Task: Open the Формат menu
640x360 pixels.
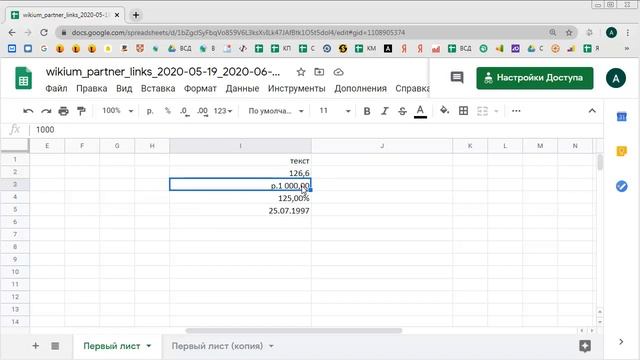Action: [x=200, y=89]
